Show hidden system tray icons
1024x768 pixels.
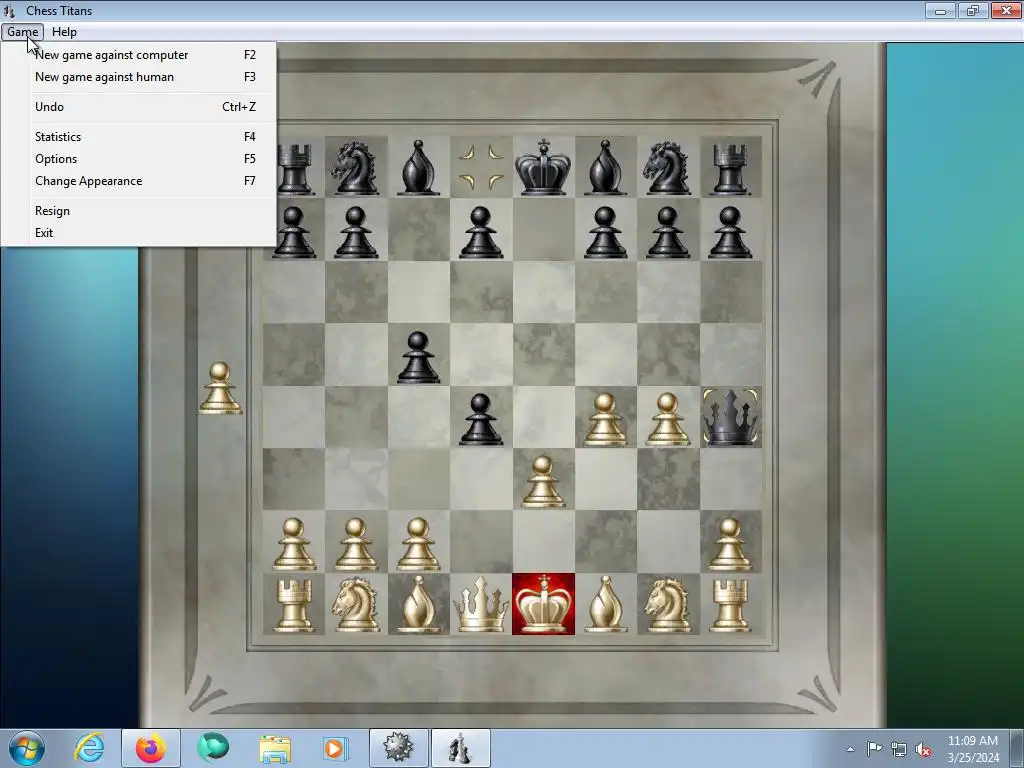point(850,749)
